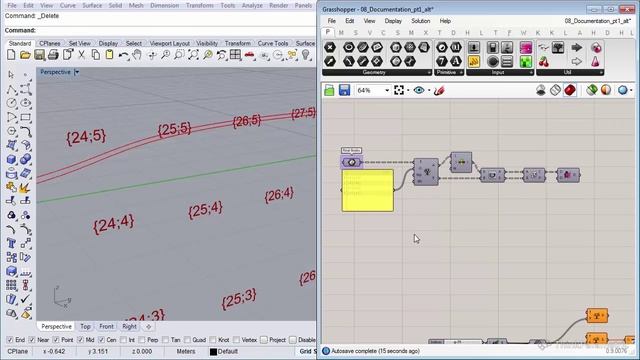Click the no-preview icon in Grasshopper toolbar
This screenshot has height=360, width=640.
(541, 90)
